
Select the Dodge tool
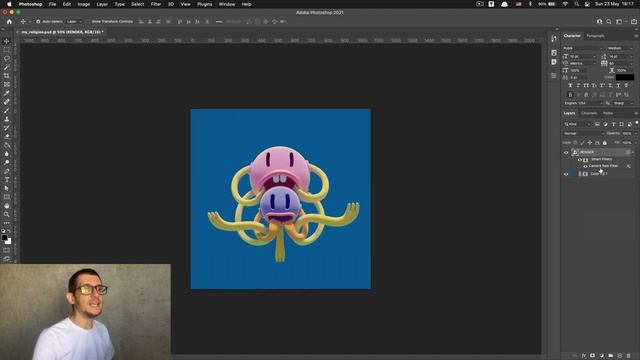coord(7,162)
